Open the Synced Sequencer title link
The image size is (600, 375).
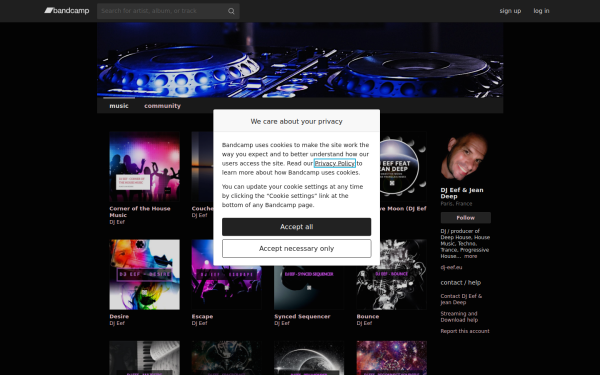tap(302, 316)
